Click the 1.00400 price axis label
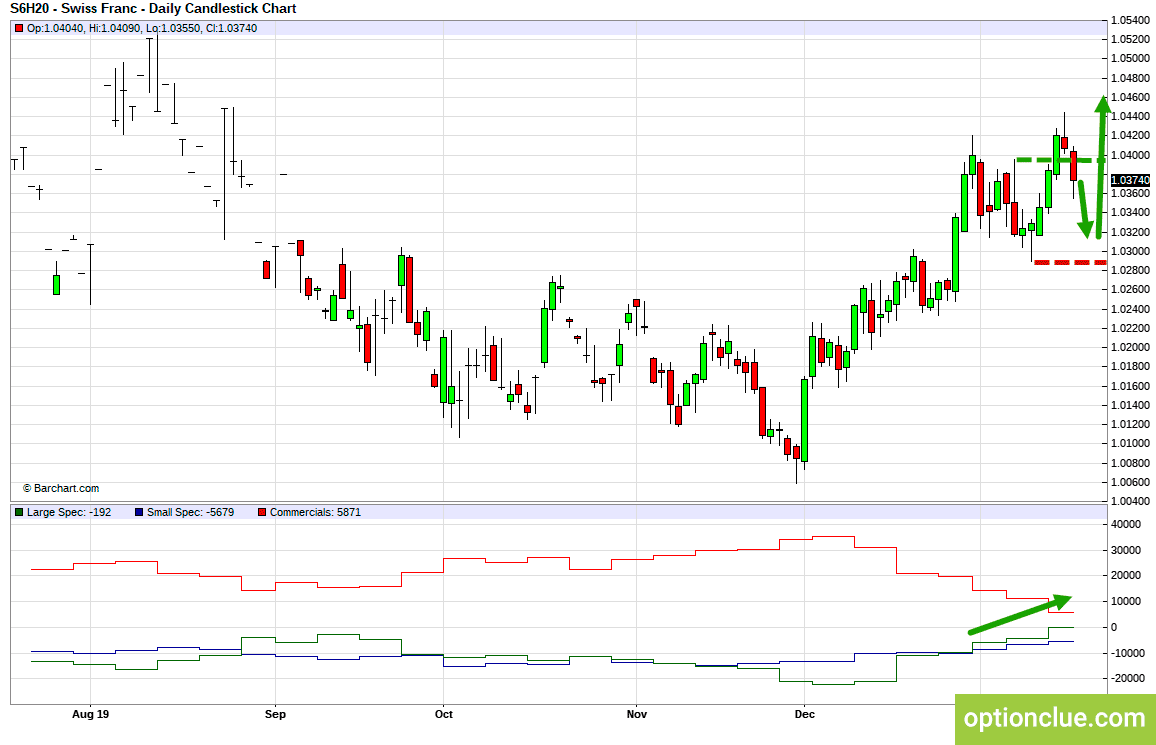 pos(1130,501)
